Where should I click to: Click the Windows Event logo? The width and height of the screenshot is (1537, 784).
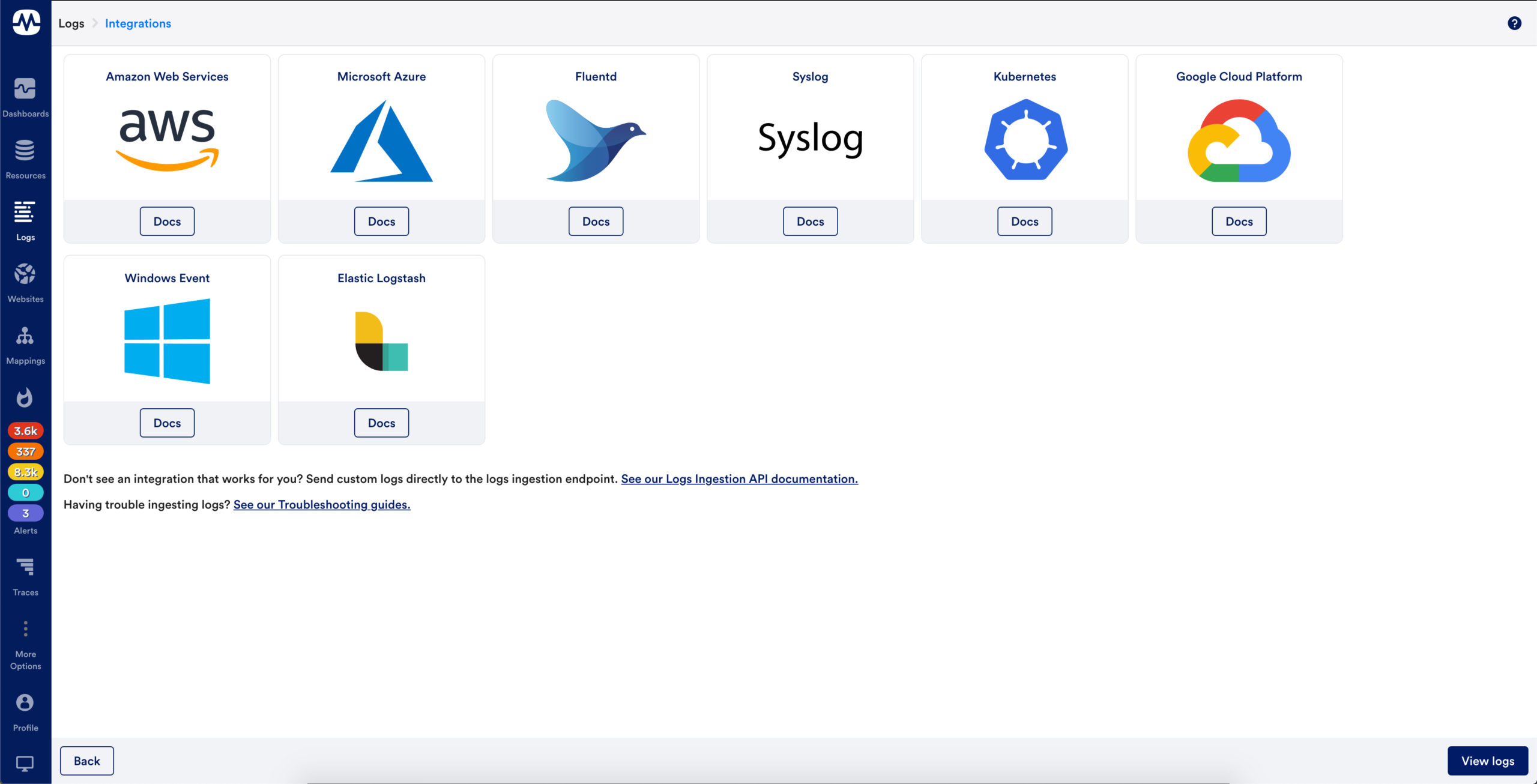(167, 341)
